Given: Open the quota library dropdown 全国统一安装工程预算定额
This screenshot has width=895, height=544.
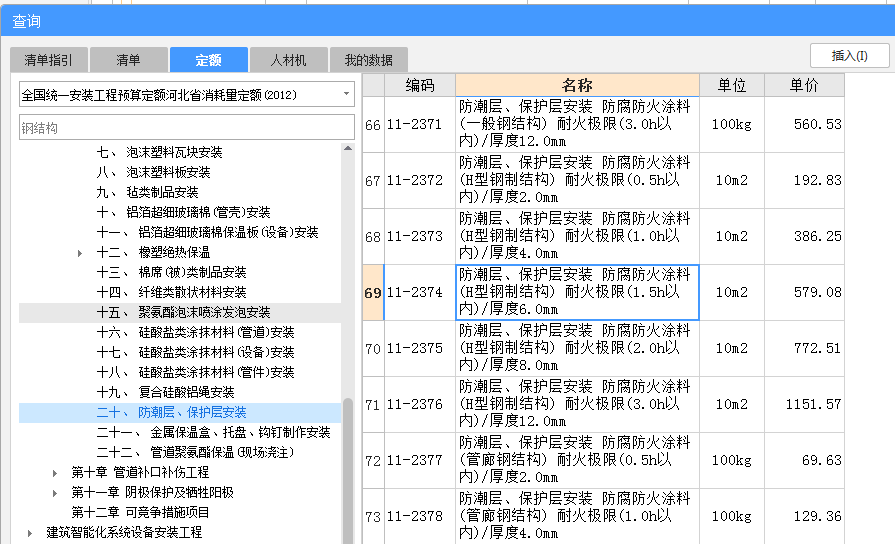Looking at the screenshot, I should point(186,95).
